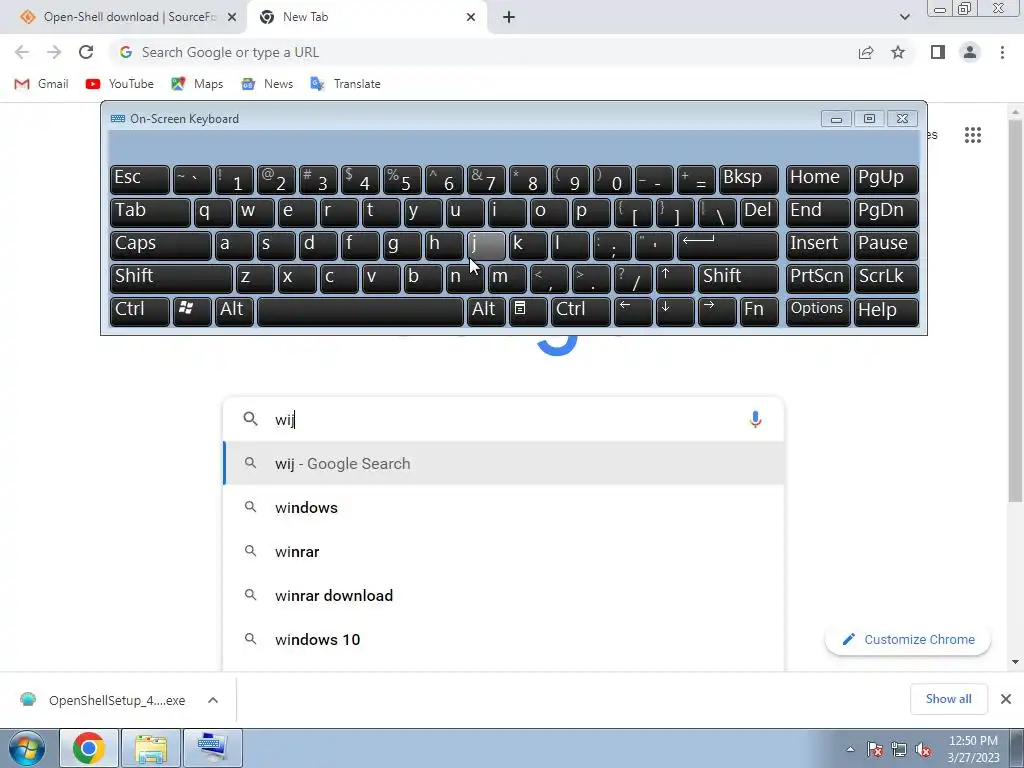The image size is (1024, 768).
Task: Click the context menu key on keyboard
Action: 528,310
